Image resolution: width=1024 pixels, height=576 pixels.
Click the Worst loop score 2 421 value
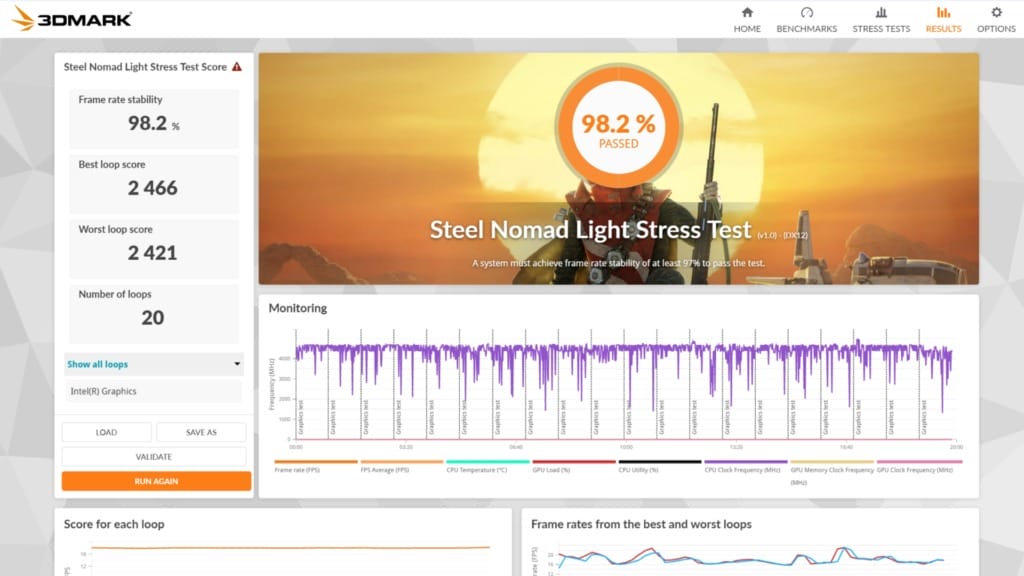[x=152, y=253]
